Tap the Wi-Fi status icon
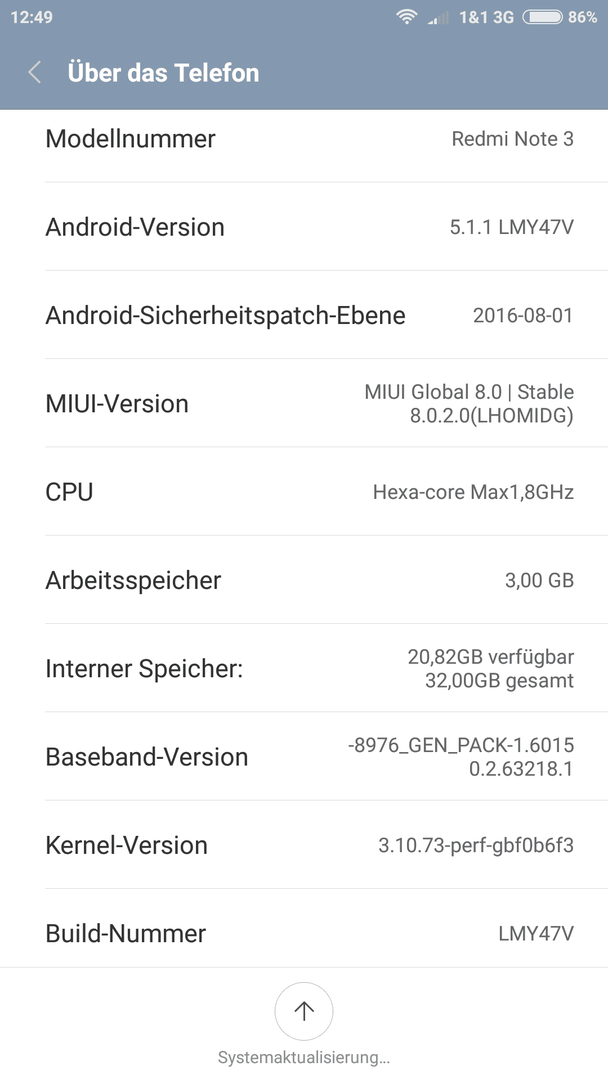608x1080 pixels. click(x=407, y=17)
